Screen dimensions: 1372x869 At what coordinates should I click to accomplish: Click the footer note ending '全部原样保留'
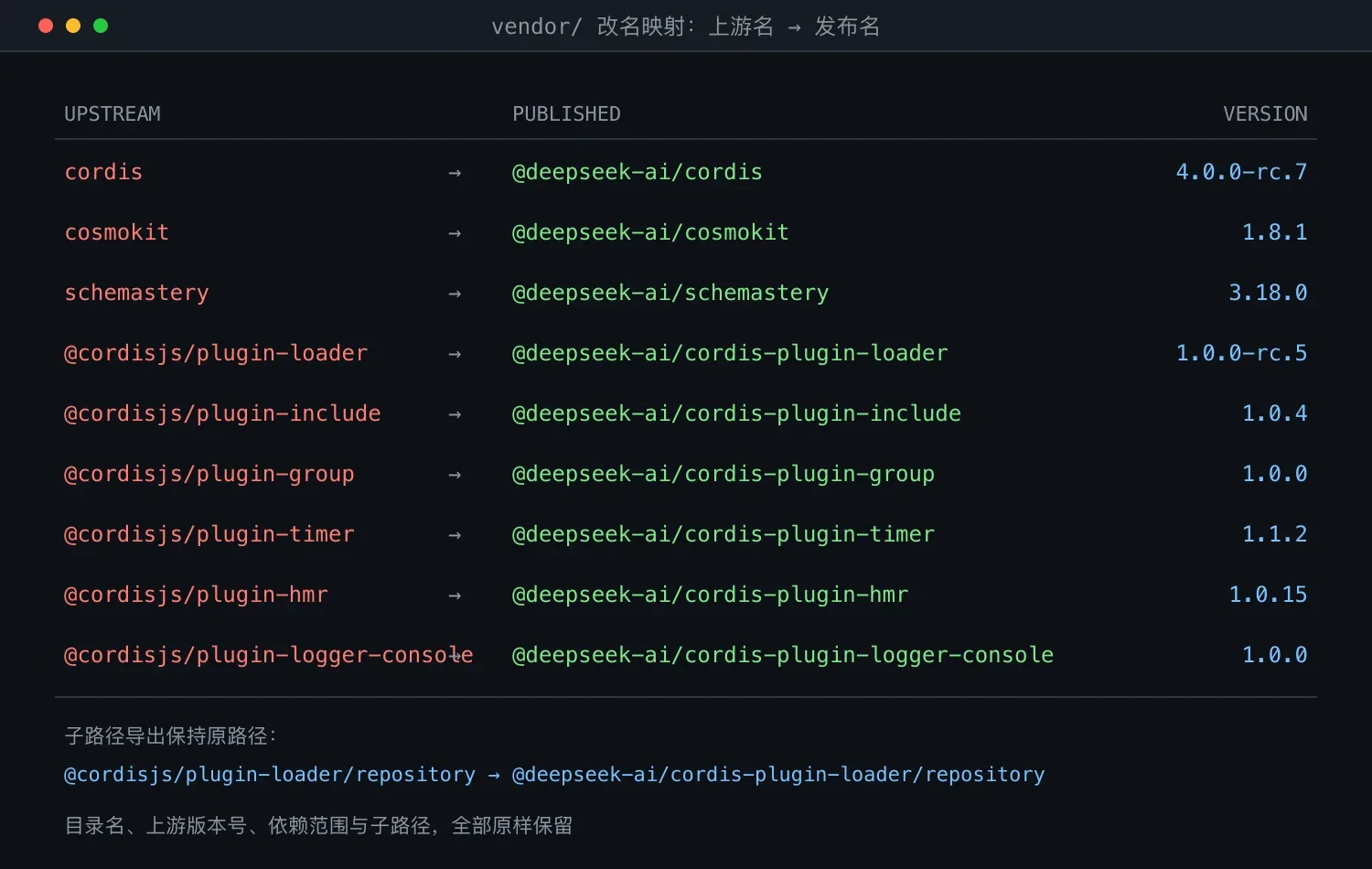point(318,825)
